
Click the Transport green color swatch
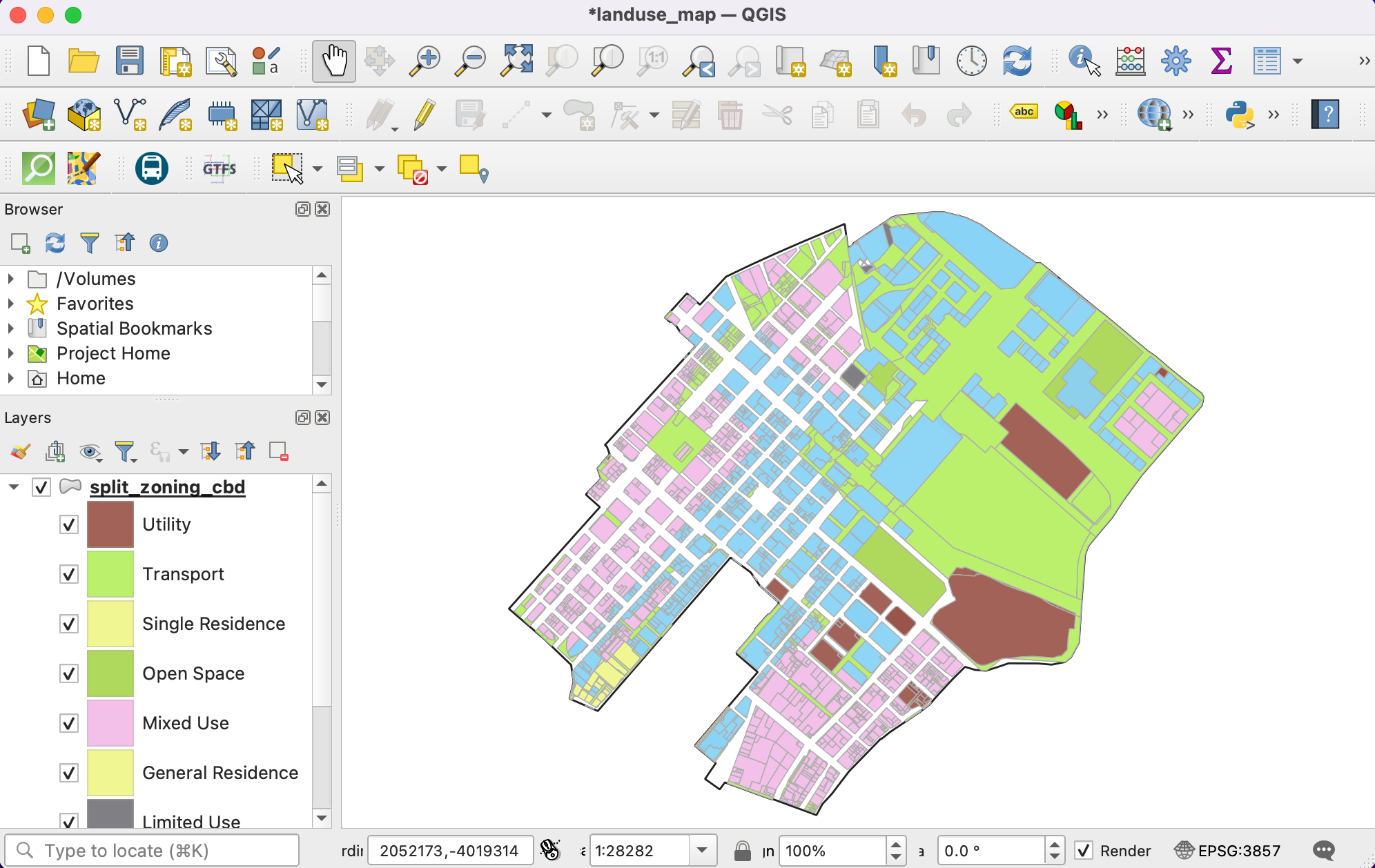click(110, 574)
